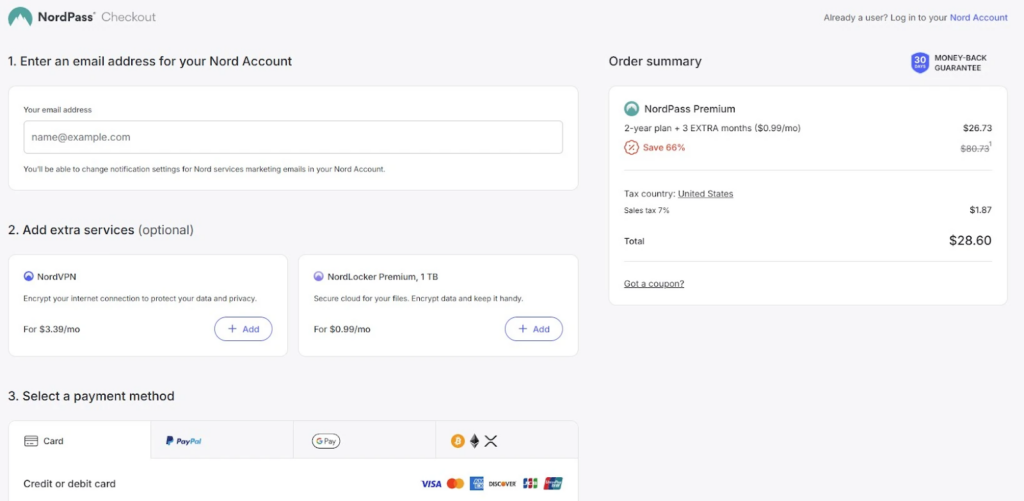Open the Nord Account login link
Image resolution: width=1024 pixels, height=501 pixels.
click(978, 18)
